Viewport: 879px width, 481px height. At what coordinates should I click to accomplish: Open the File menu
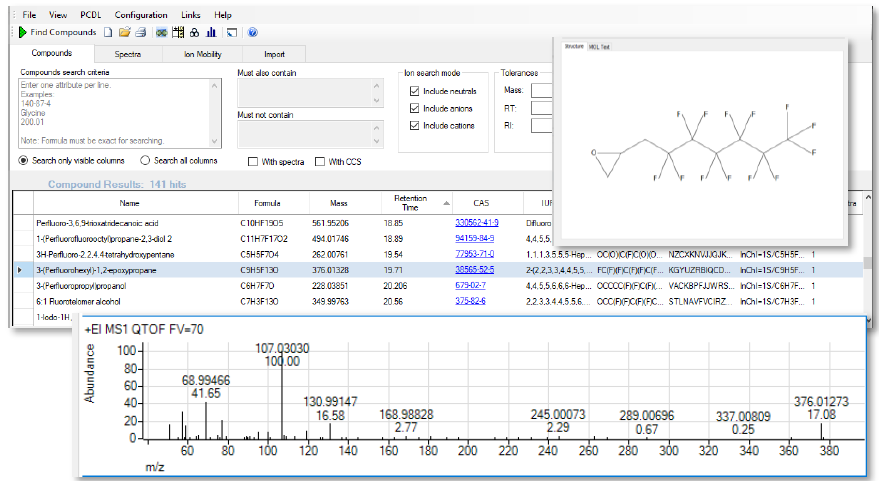29,15
